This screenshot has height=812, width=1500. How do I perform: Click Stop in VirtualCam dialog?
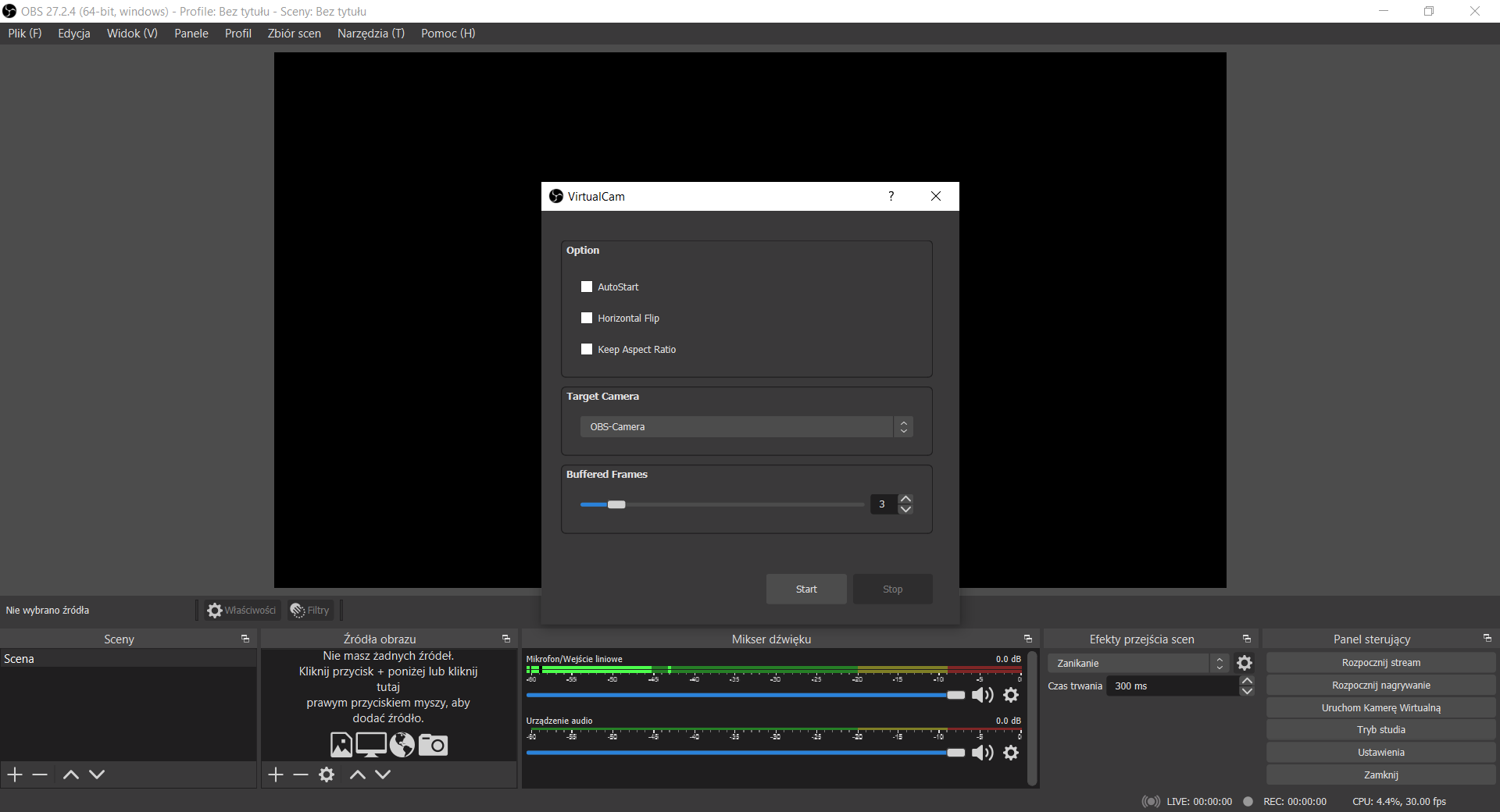click(x=893, y=589)
